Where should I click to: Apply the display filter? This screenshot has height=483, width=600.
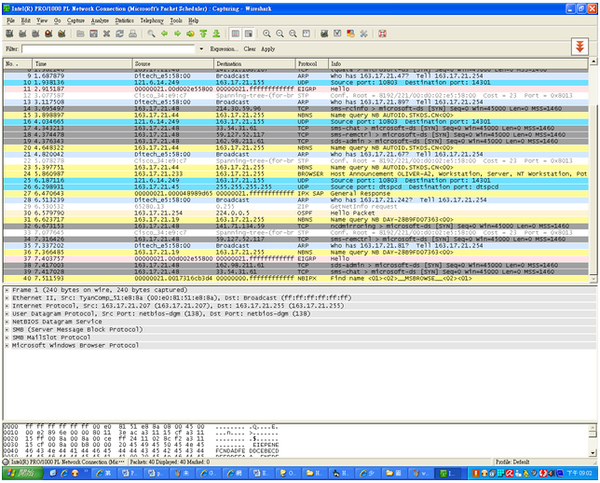coord(268,49)
